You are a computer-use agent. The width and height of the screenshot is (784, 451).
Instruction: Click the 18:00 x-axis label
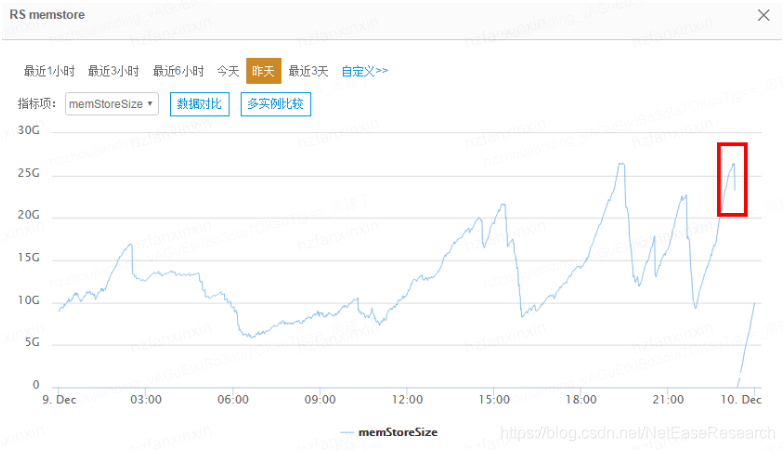coord(581,400)
